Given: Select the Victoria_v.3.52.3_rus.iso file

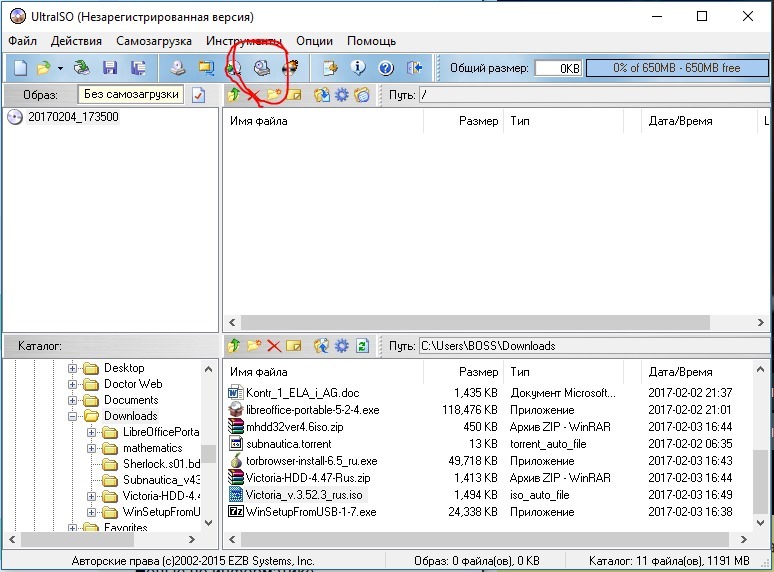Looking at the screenshot, I should [304, 495].
